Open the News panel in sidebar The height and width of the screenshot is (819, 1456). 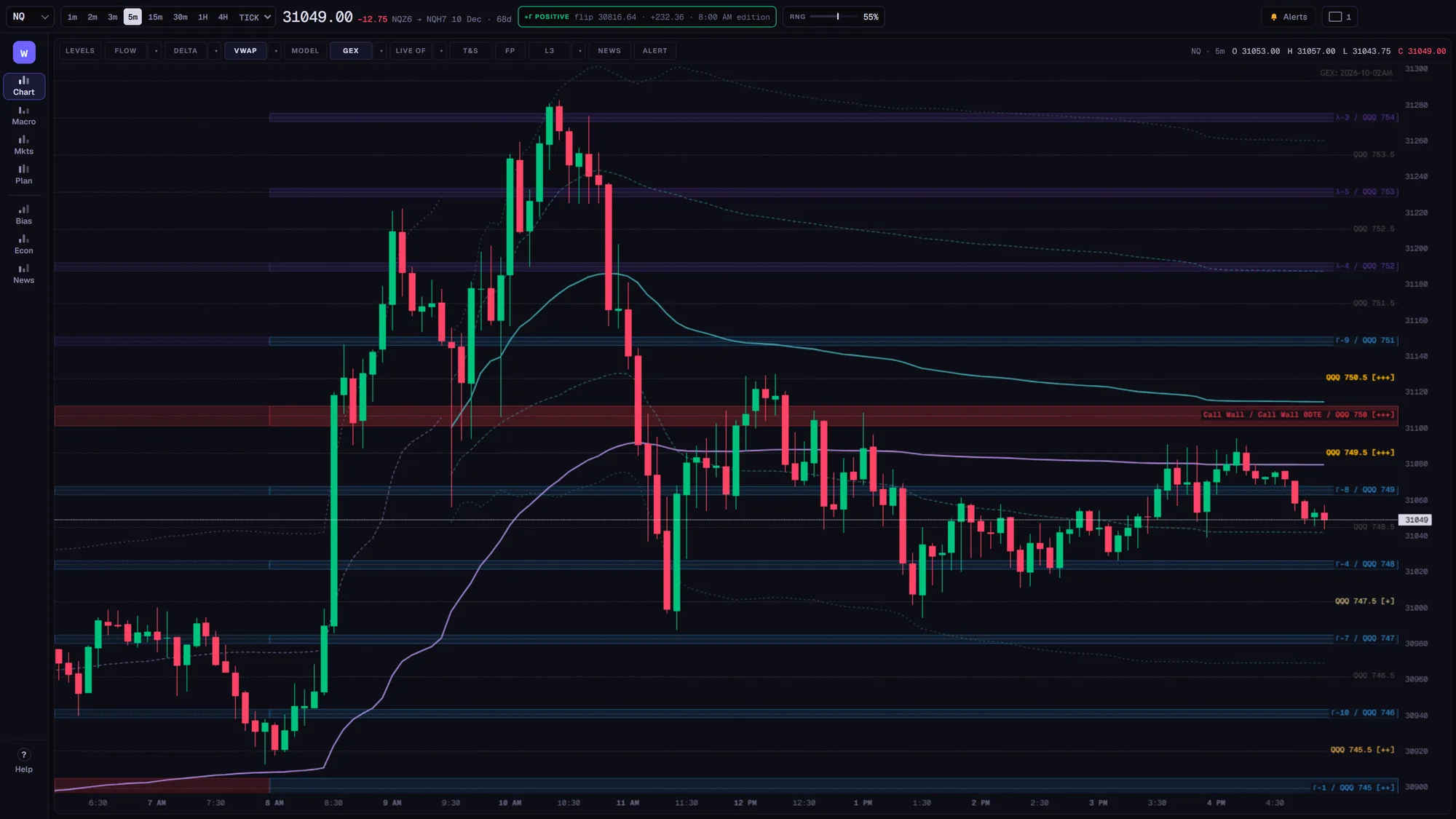click(x=24, y=274)
